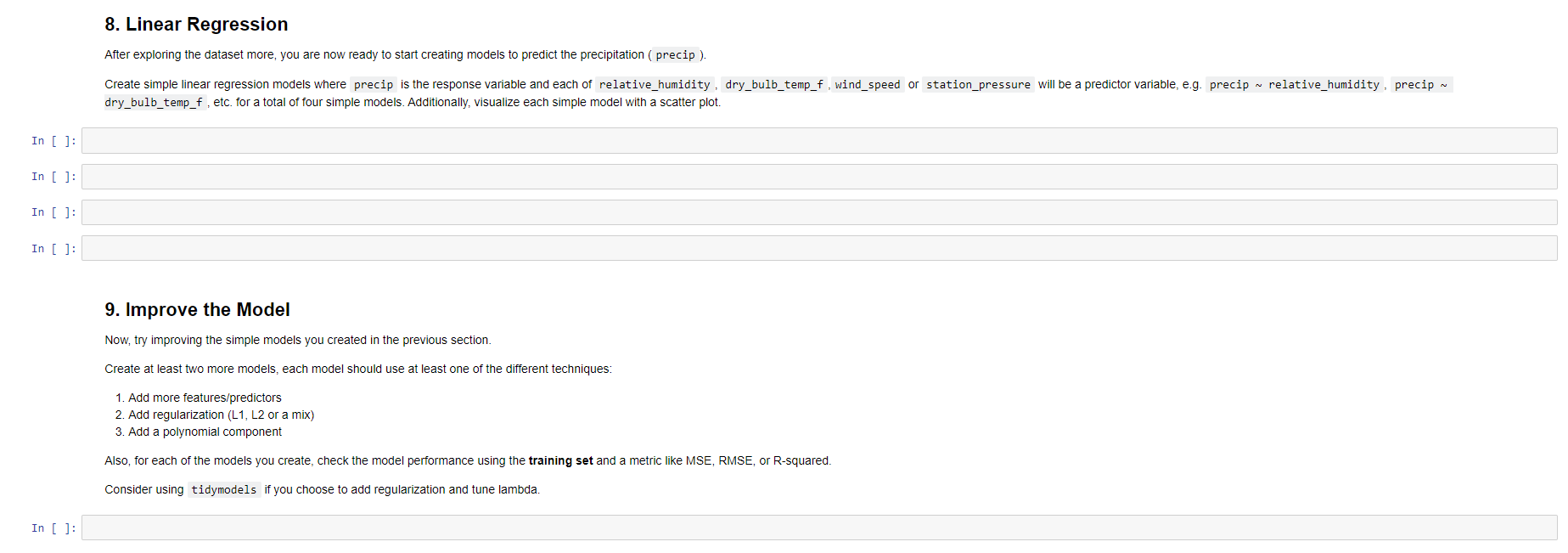Viewport: 1568px width, 553px height.
Task: Click the In [ ]: prompt beside the last cell
Action: tap(53, 528)
